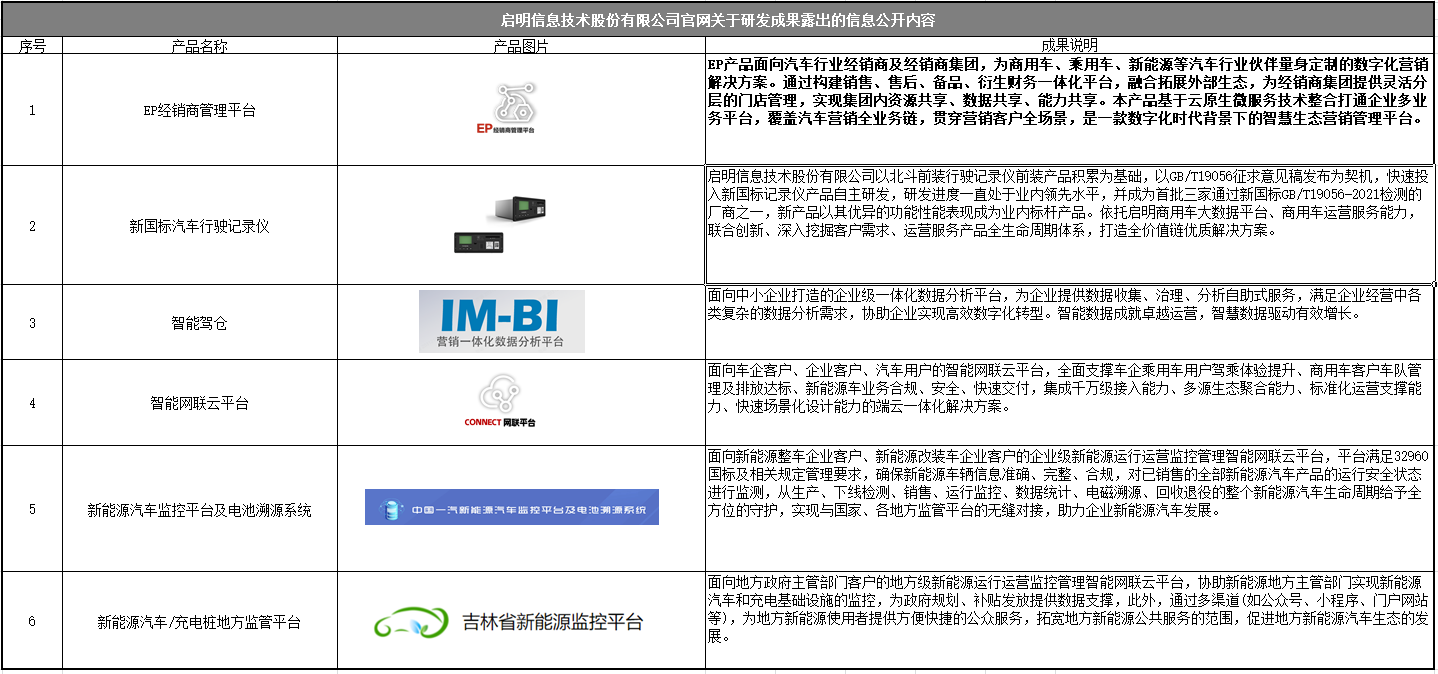Click the 新能源汽车/充电桩地方监管平台 name cell
Screen dimensions: 1438x674
pyautogui.click(x=199, y=622)
